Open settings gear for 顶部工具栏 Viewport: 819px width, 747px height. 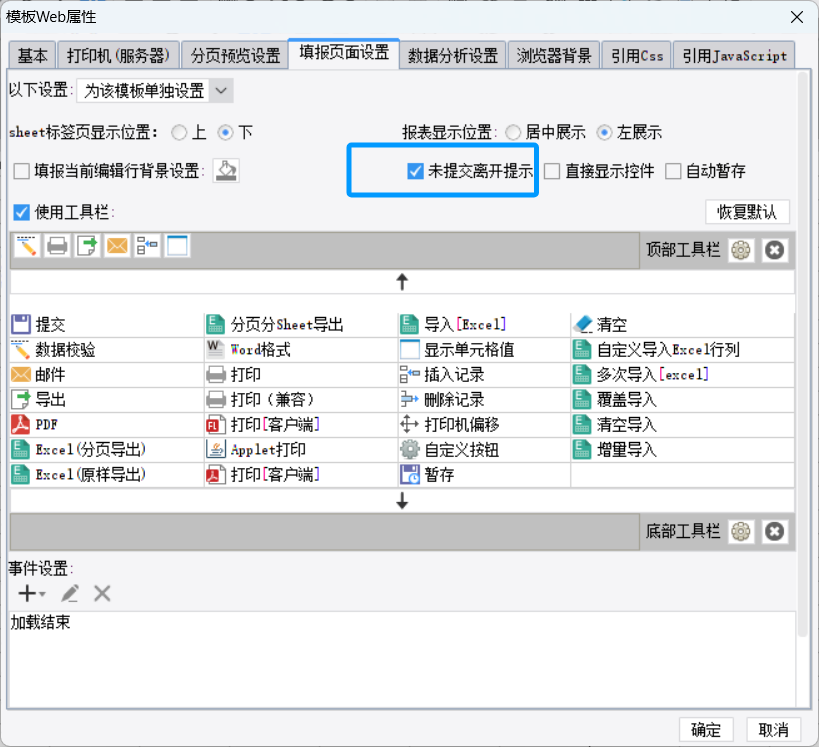pos(741,250)
